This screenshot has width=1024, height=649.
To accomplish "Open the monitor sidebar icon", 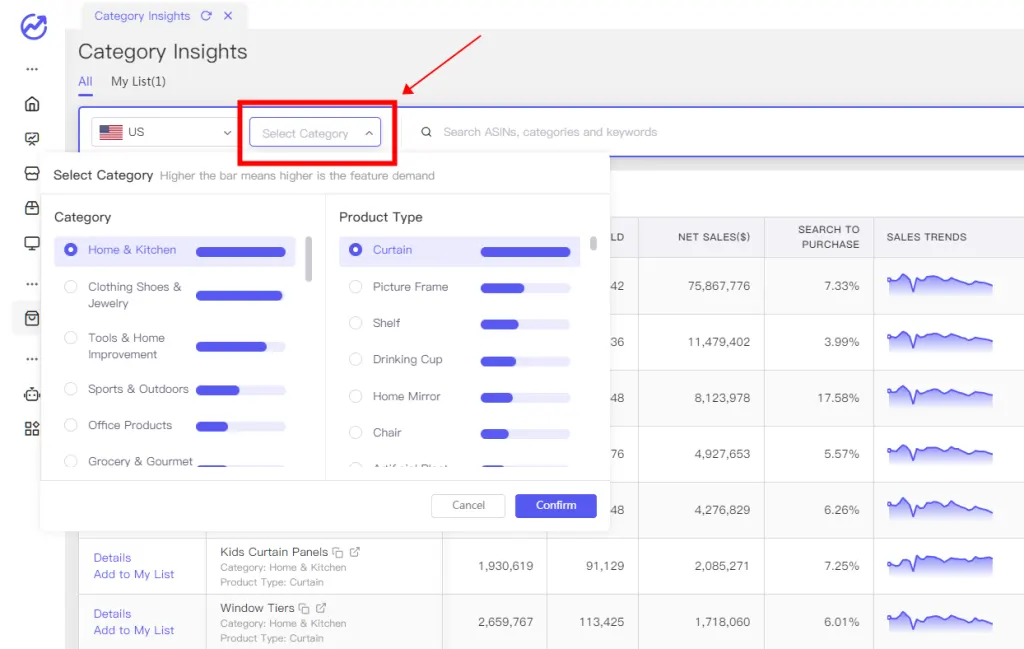I will coord(32,243).
